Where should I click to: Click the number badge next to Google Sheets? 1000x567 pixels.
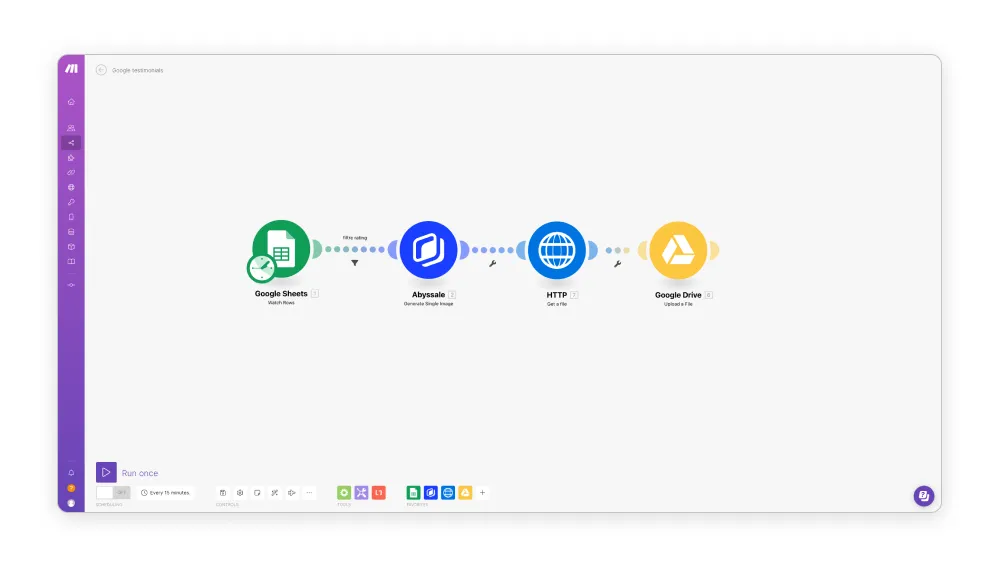click(314, 293)
